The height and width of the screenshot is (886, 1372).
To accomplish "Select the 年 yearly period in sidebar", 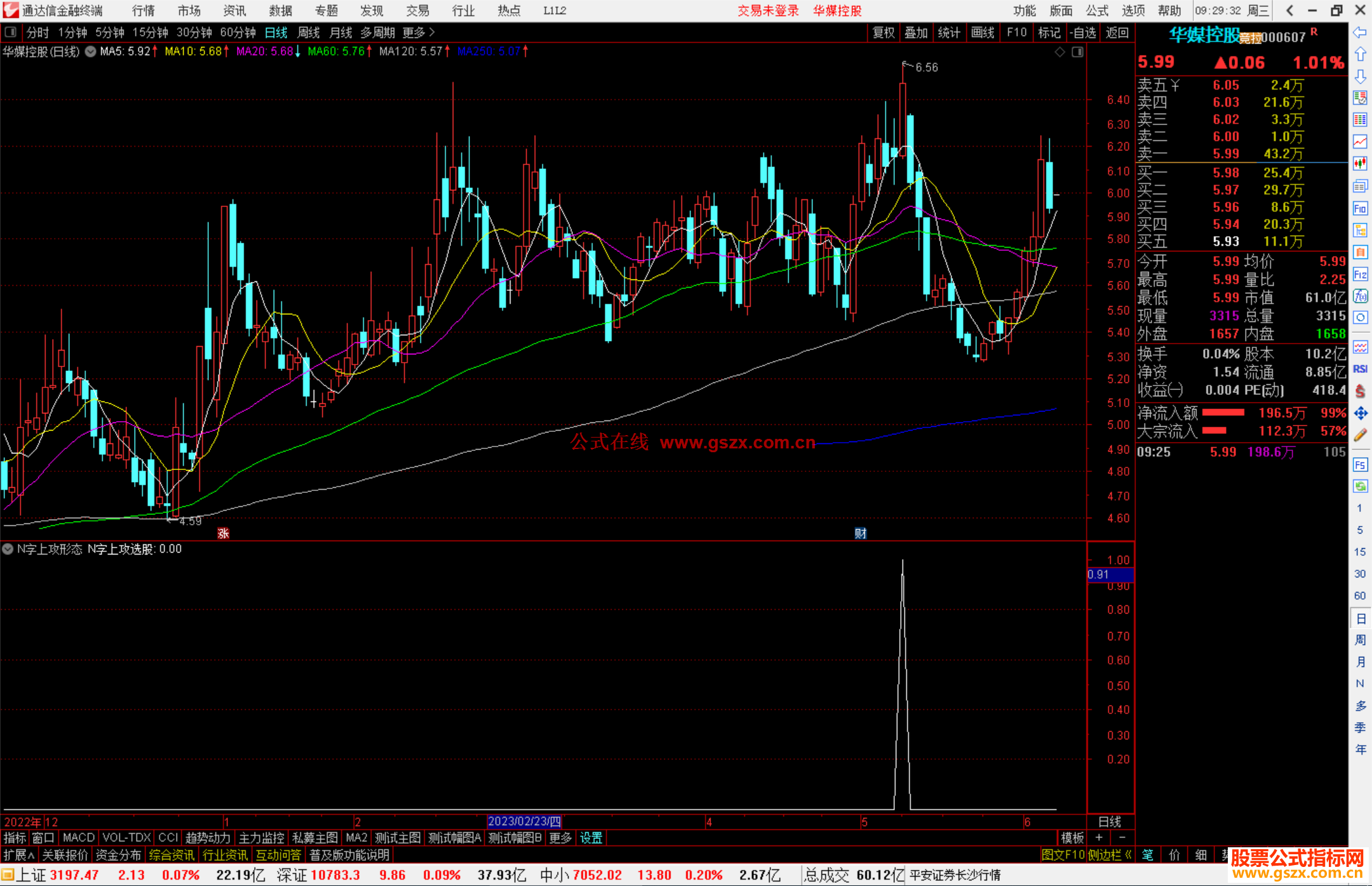I will pos(1360,749).
